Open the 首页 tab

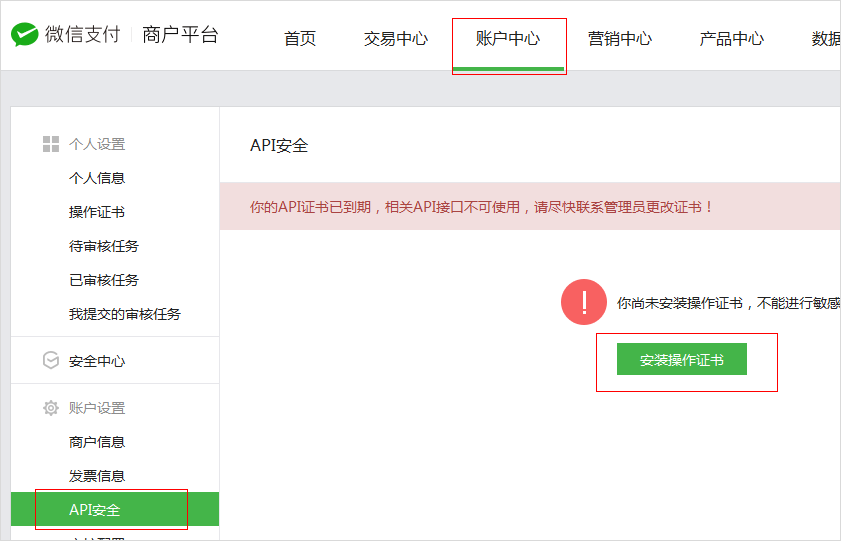[300, 39]
